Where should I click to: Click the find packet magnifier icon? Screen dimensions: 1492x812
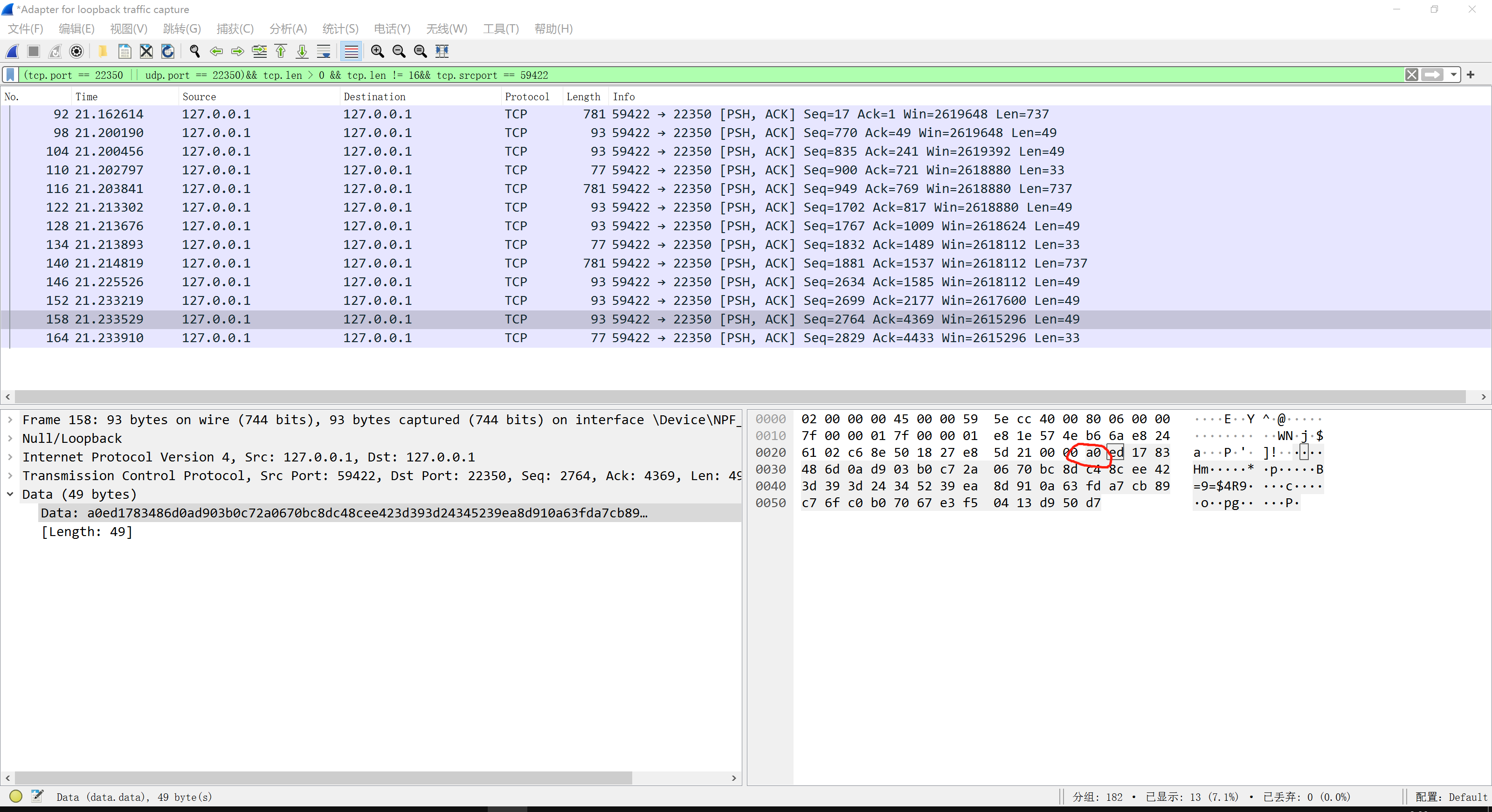pos(194,52)
